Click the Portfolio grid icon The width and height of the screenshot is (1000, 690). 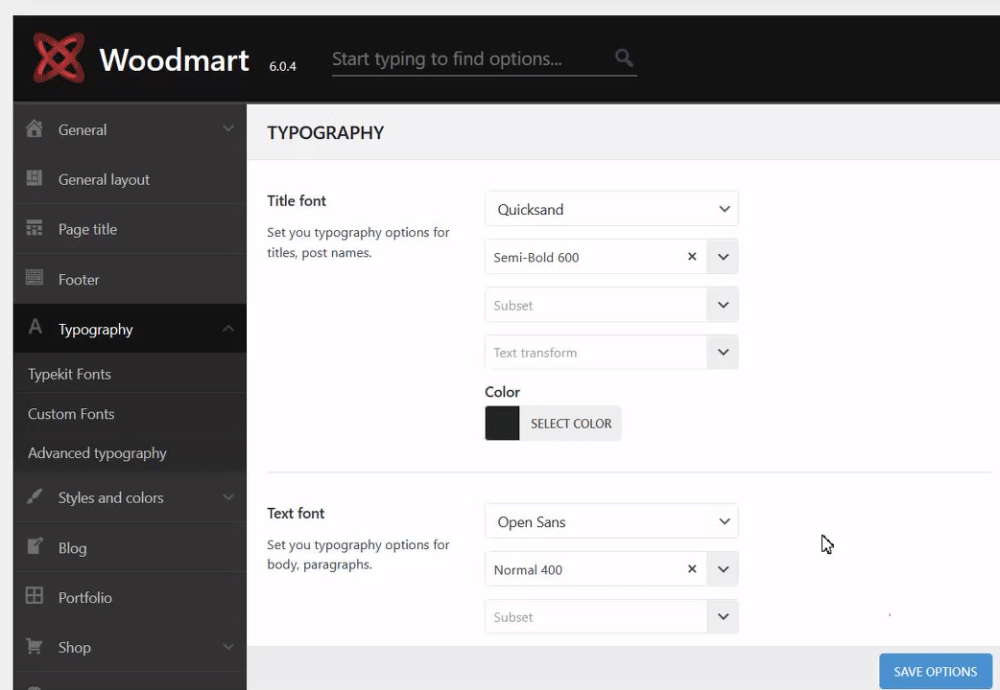[x=34, y=596]
